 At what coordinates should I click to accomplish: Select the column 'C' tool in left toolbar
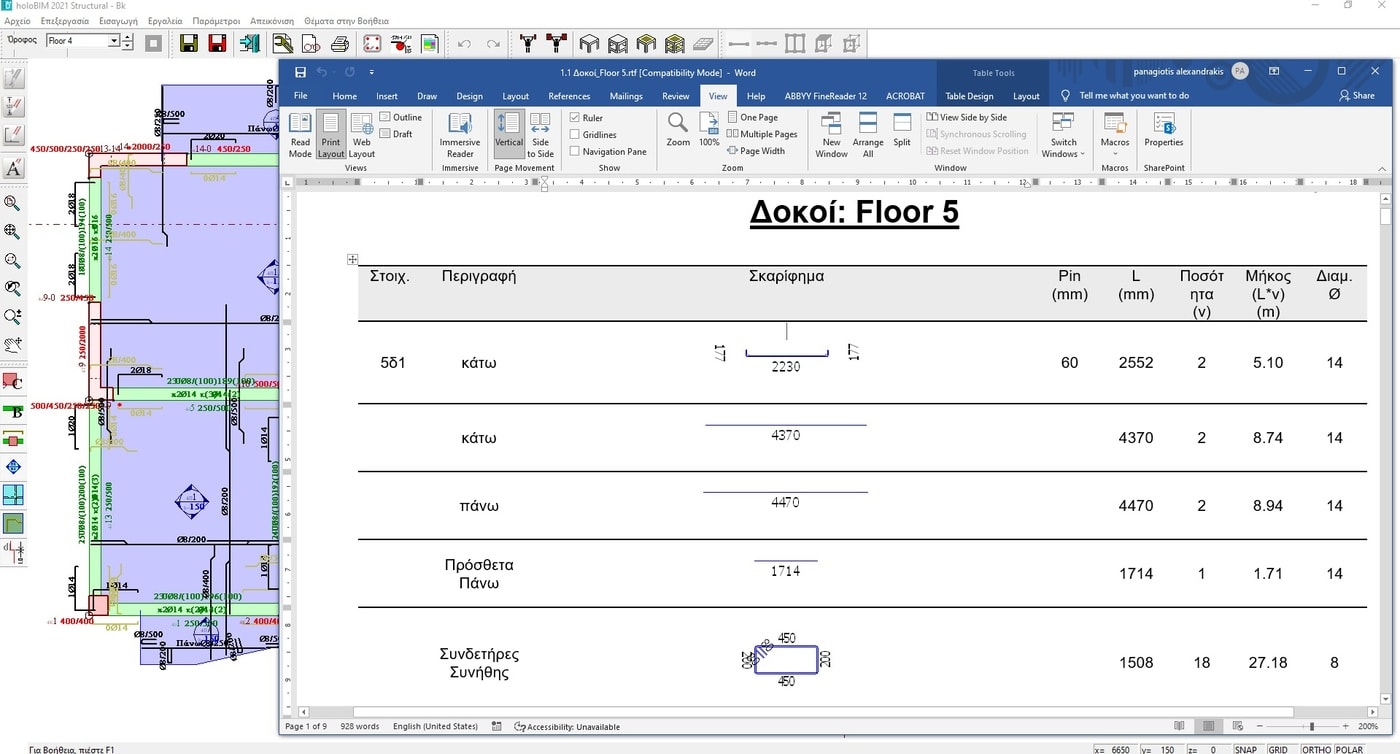pos(13,381)
